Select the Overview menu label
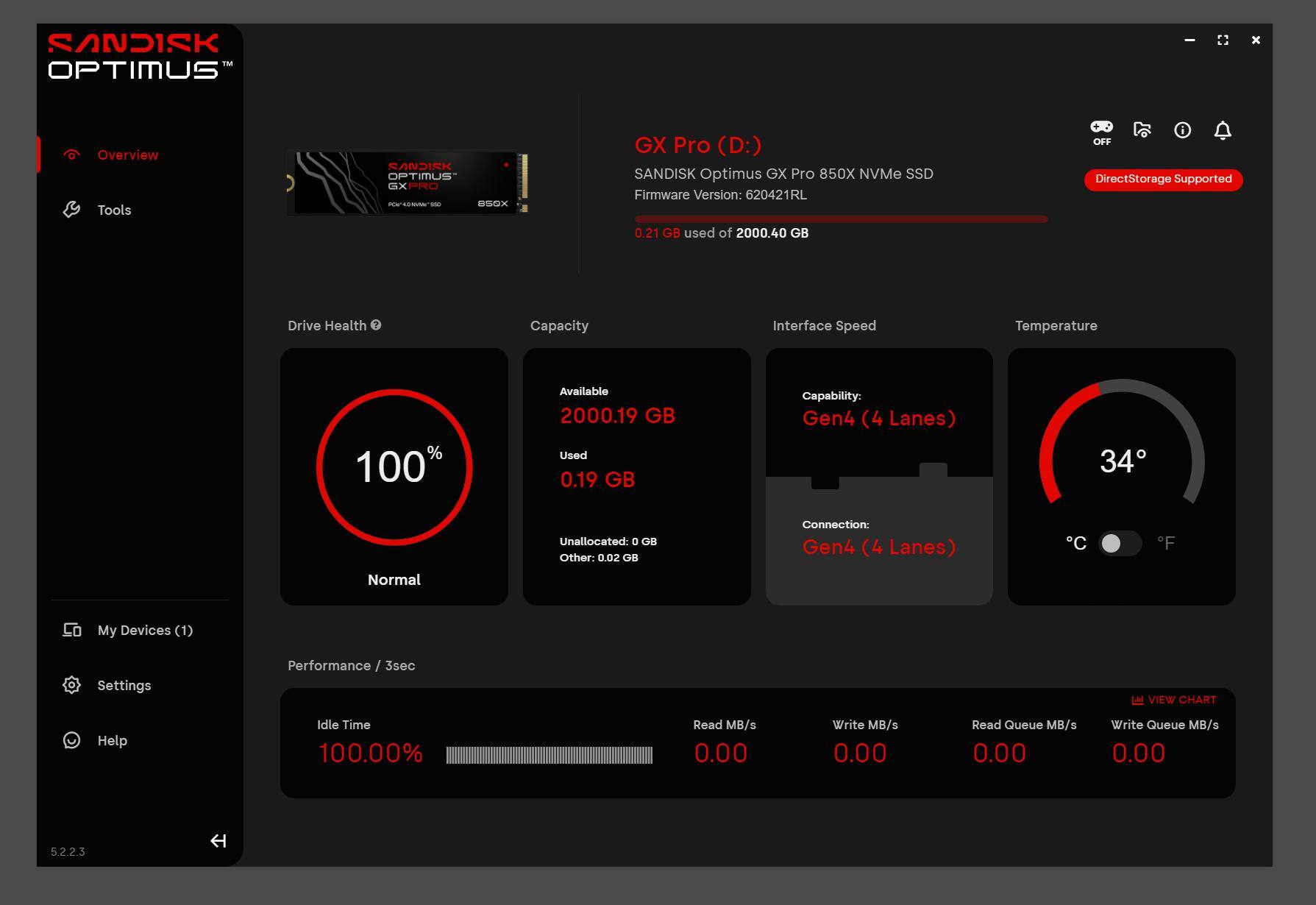 coord(128,155)
